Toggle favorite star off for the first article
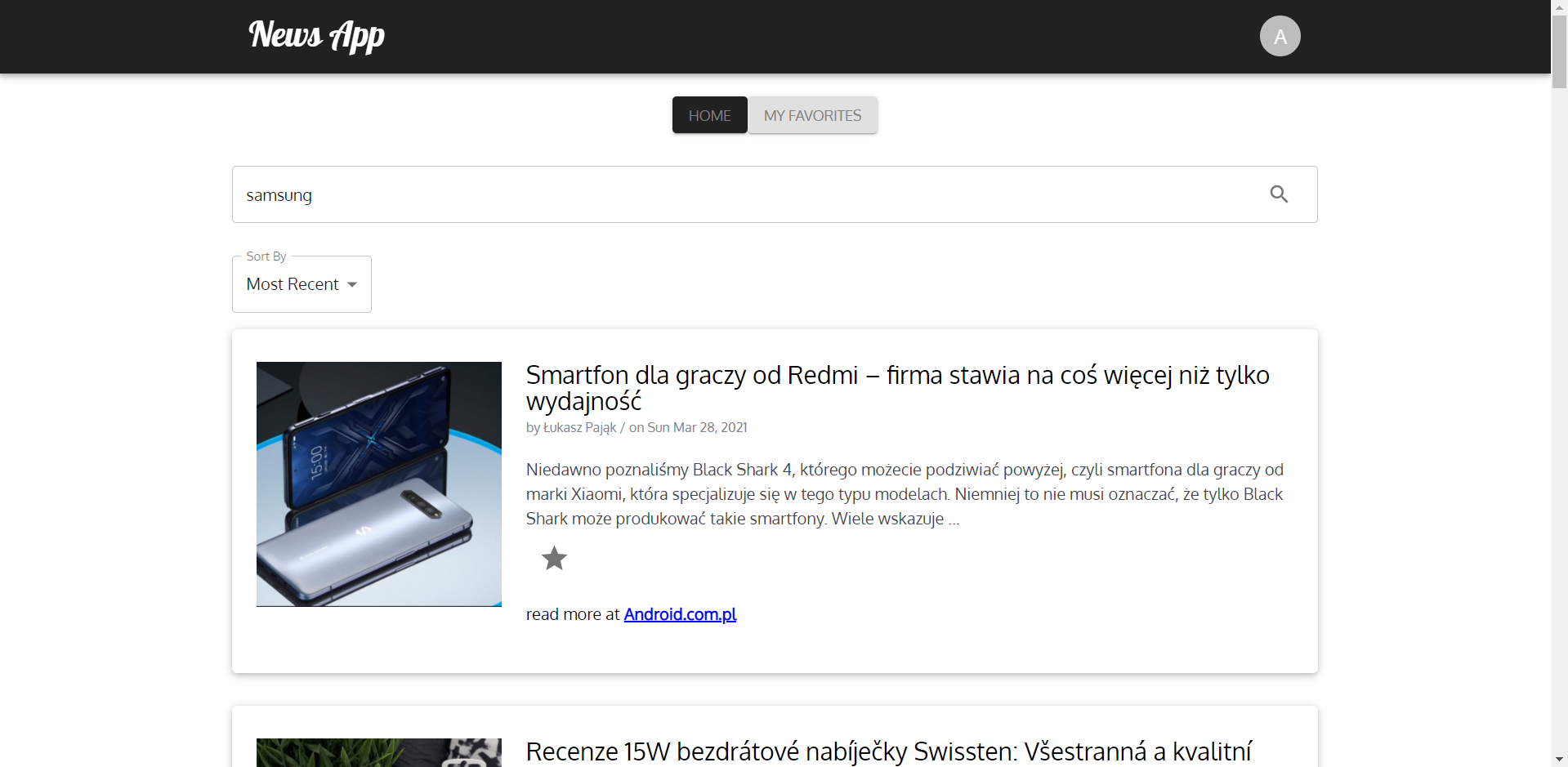Viewport: 1568px width, 767px height. (554, 558)
